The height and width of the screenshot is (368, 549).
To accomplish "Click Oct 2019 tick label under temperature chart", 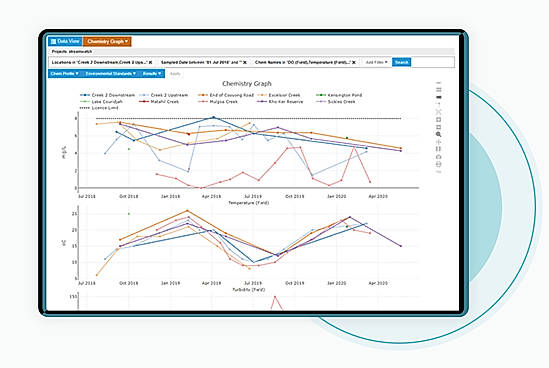I will (x=294, y=283).
